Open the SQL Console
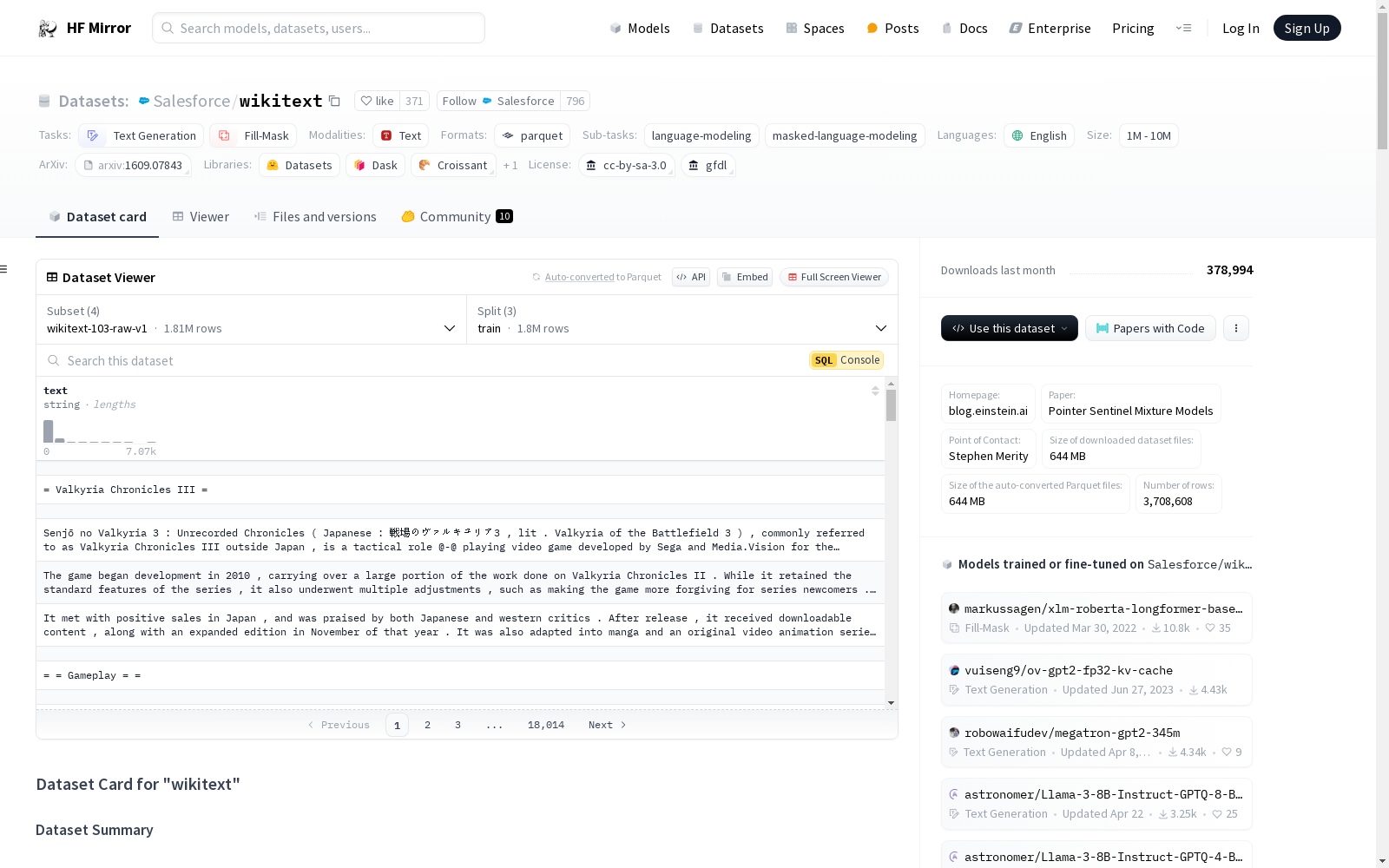The image size is (1389, 868). [x=846, y=360]
